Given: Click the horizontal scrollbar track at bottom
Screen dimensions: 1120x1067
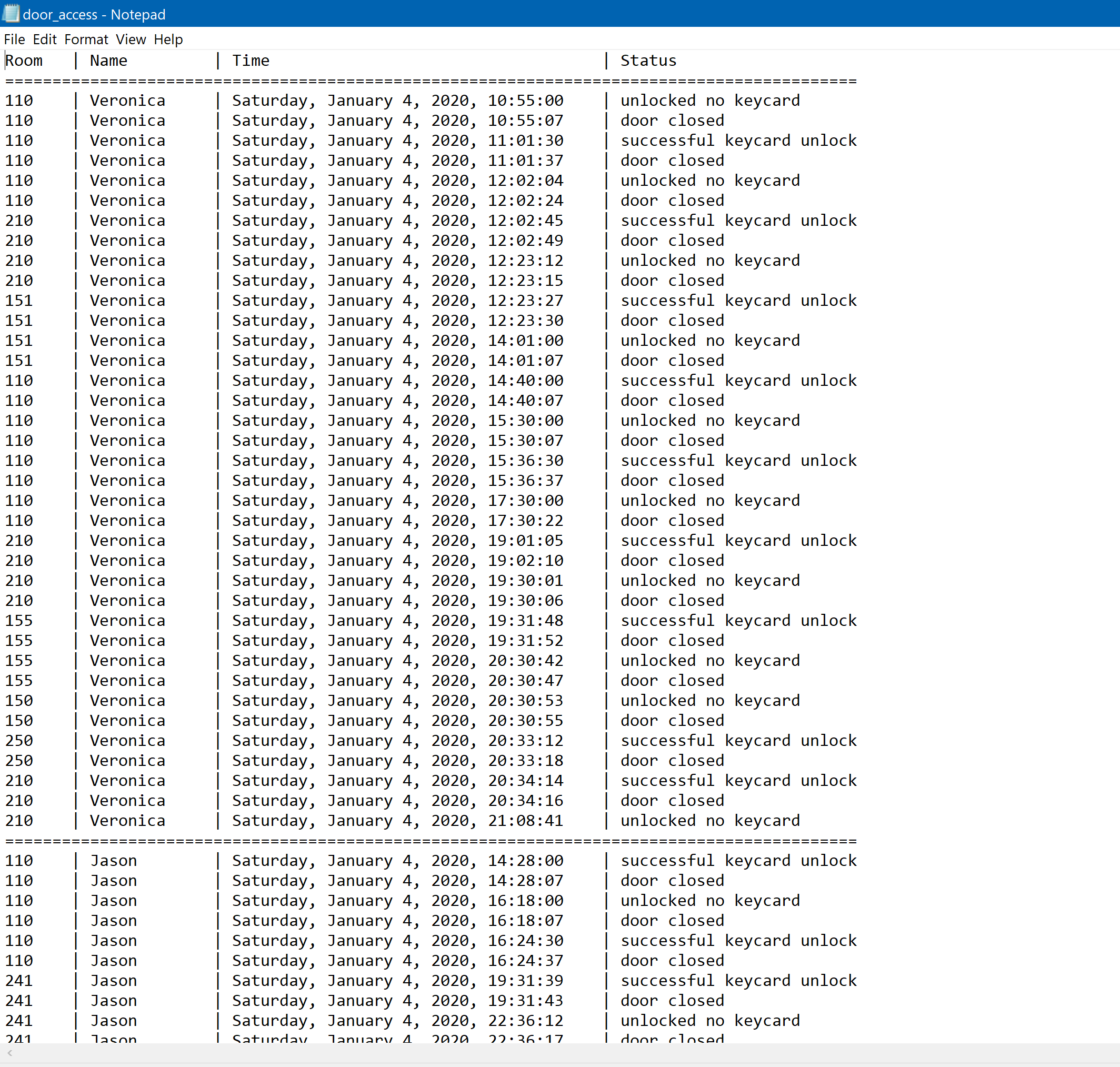Looking at the screenshot, I should click(x=560, y=1053).
